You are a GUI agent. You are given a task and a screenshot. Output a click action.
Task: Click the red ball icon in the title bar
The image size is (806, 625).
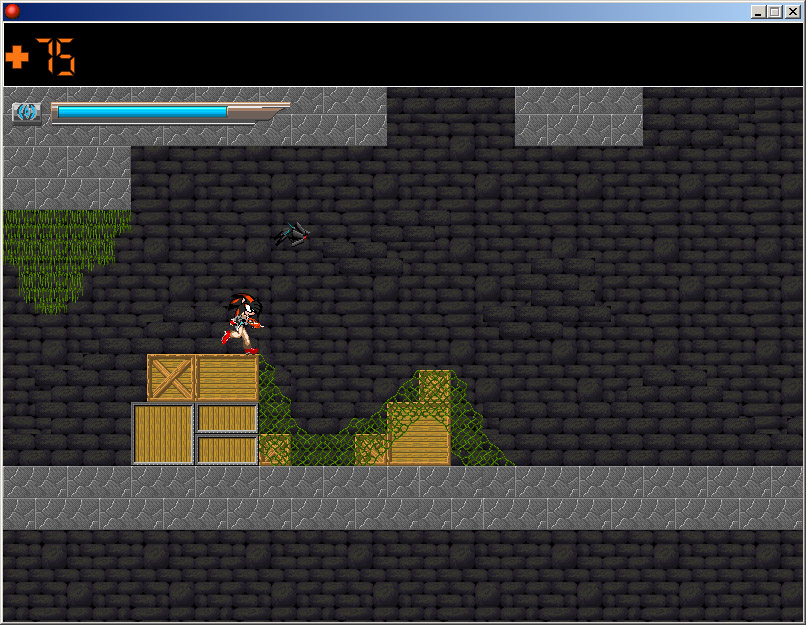pos(12,11)
